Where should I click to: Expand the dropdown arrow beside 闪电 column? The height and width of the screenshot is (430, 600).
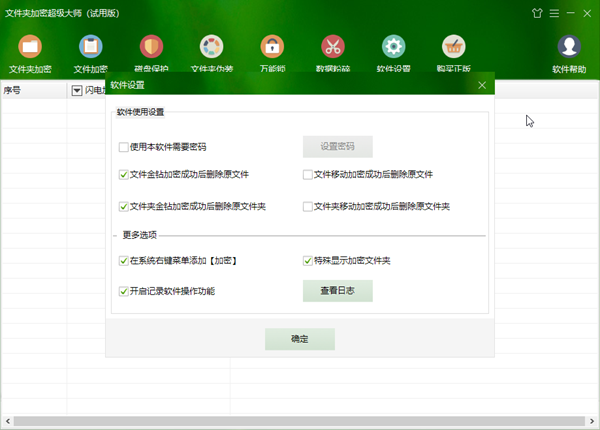click(77, 91)
